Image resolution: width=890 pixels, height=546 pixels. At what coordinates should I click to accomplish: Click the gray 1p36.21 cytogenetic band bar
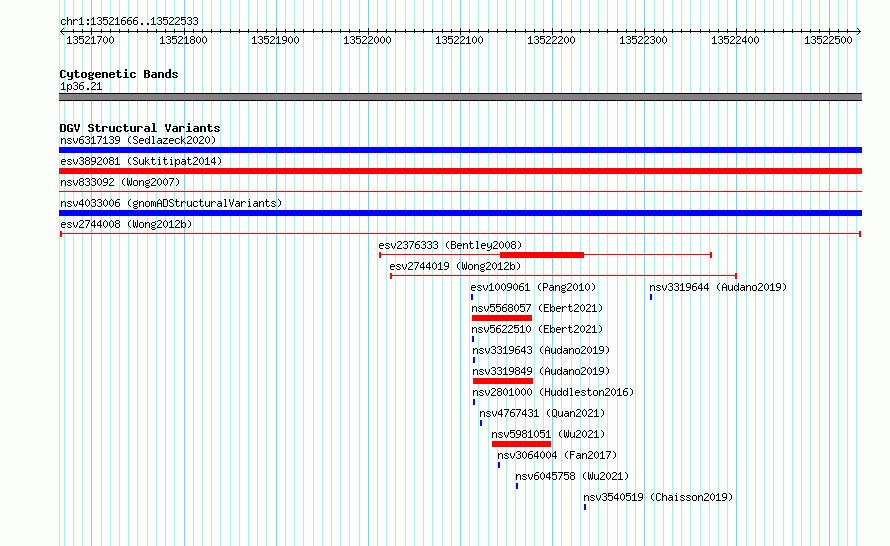pos(460,97)
